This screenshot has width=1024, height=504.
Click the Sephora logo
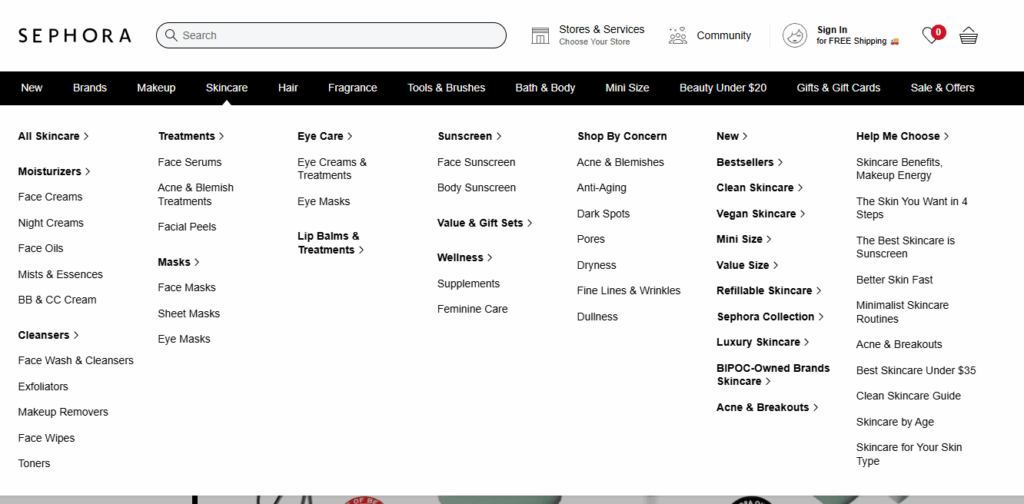(74, 35)
